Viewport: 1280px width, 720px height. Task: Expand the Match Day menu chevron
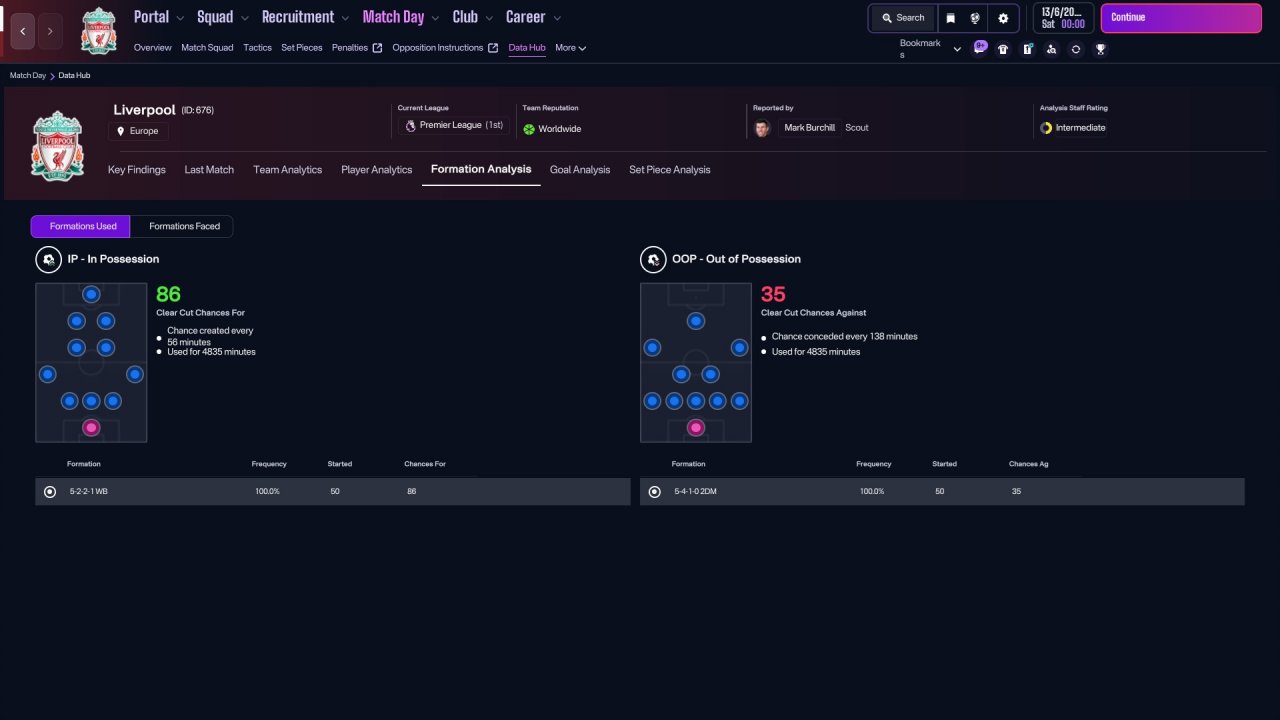click(x=435, y=18)
